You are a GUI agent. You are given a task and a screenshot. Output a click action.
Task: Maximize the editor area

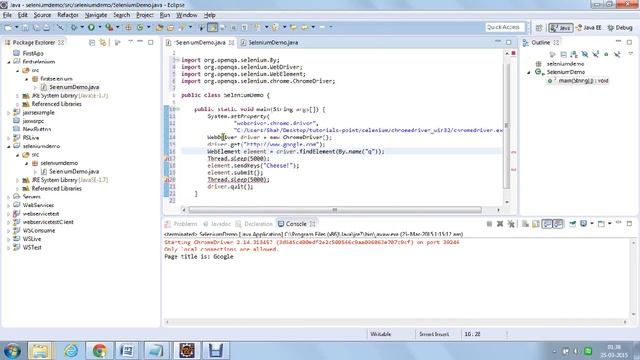coord(509,42)
